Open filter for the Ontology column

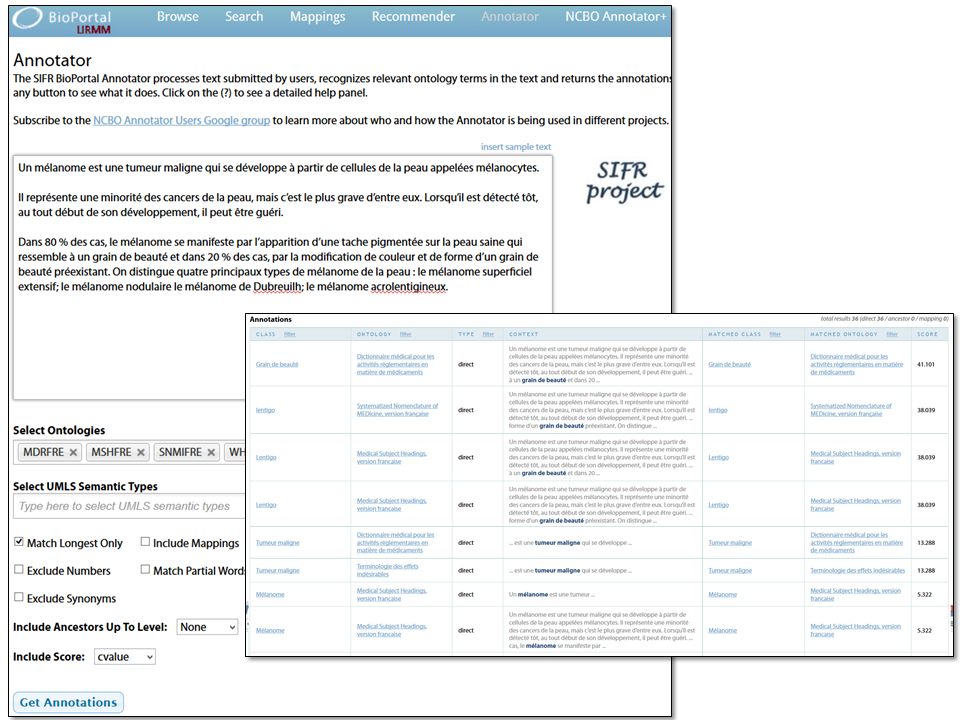[x=406, y=334]
